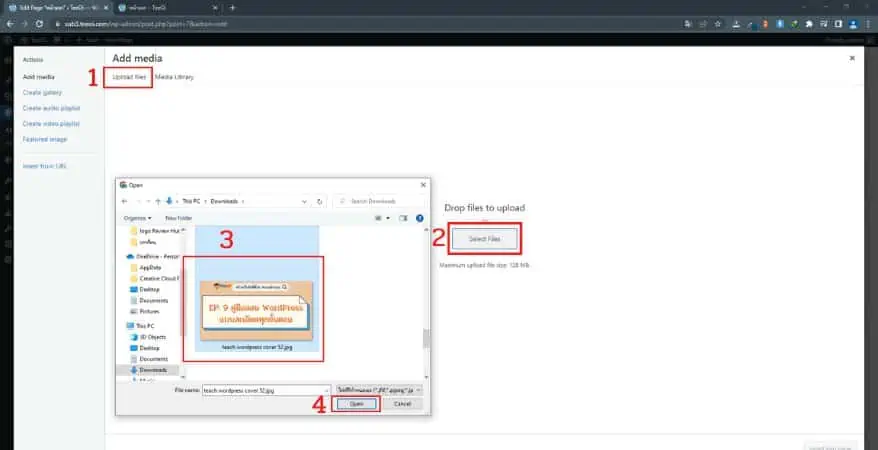Go back in the Open dialog navigation
878x450 pixels.
pos(124,201)
